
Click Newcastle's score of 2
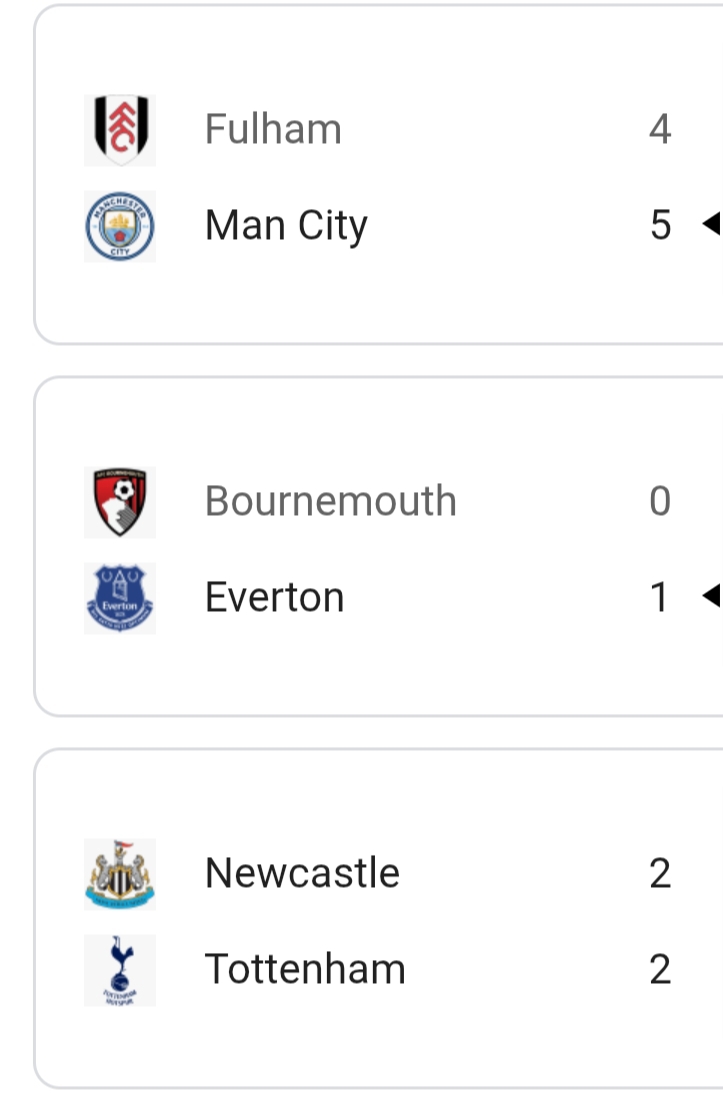point(660,874)
